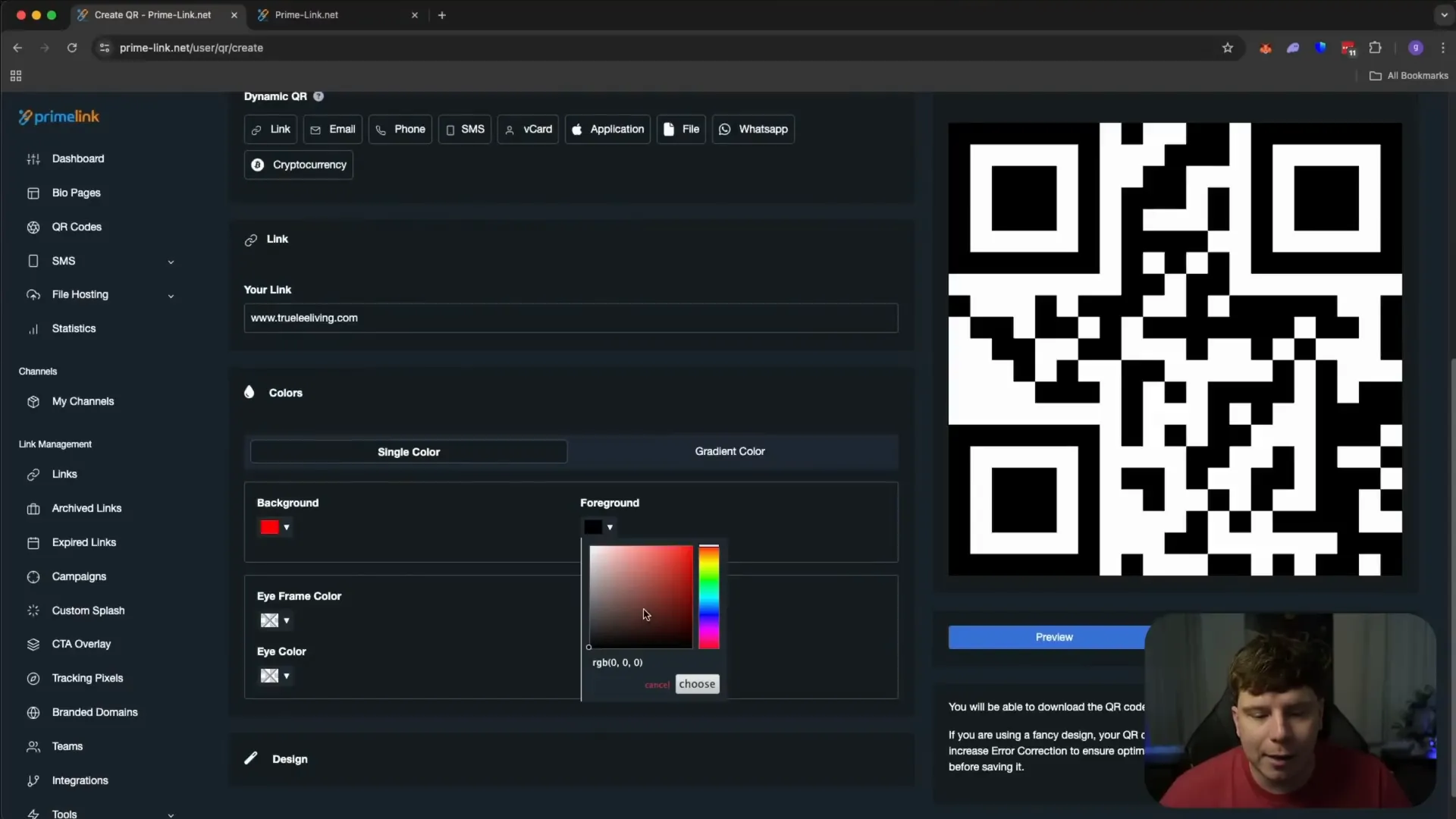Click the Design section header

[x=277, y=759]
